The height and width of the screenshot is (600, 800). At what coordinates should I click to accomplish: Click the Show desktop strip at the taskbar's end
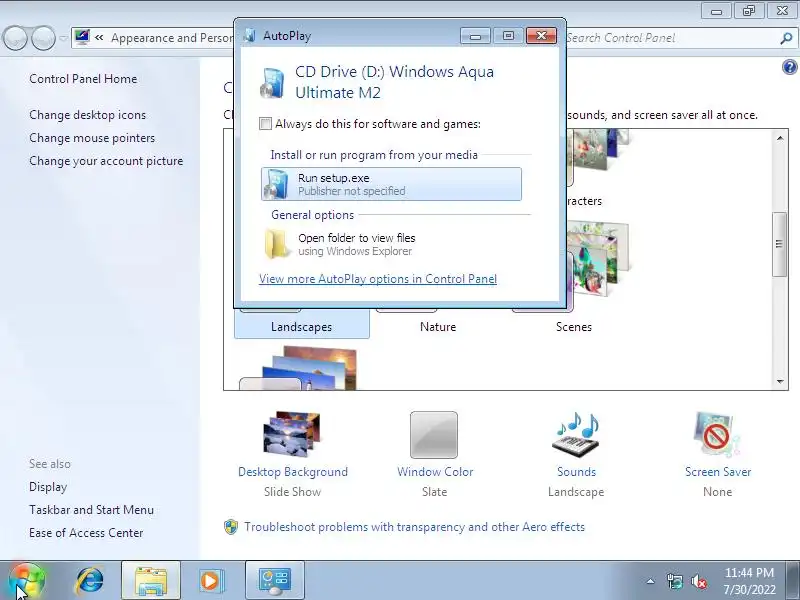(x=794, y=581)
